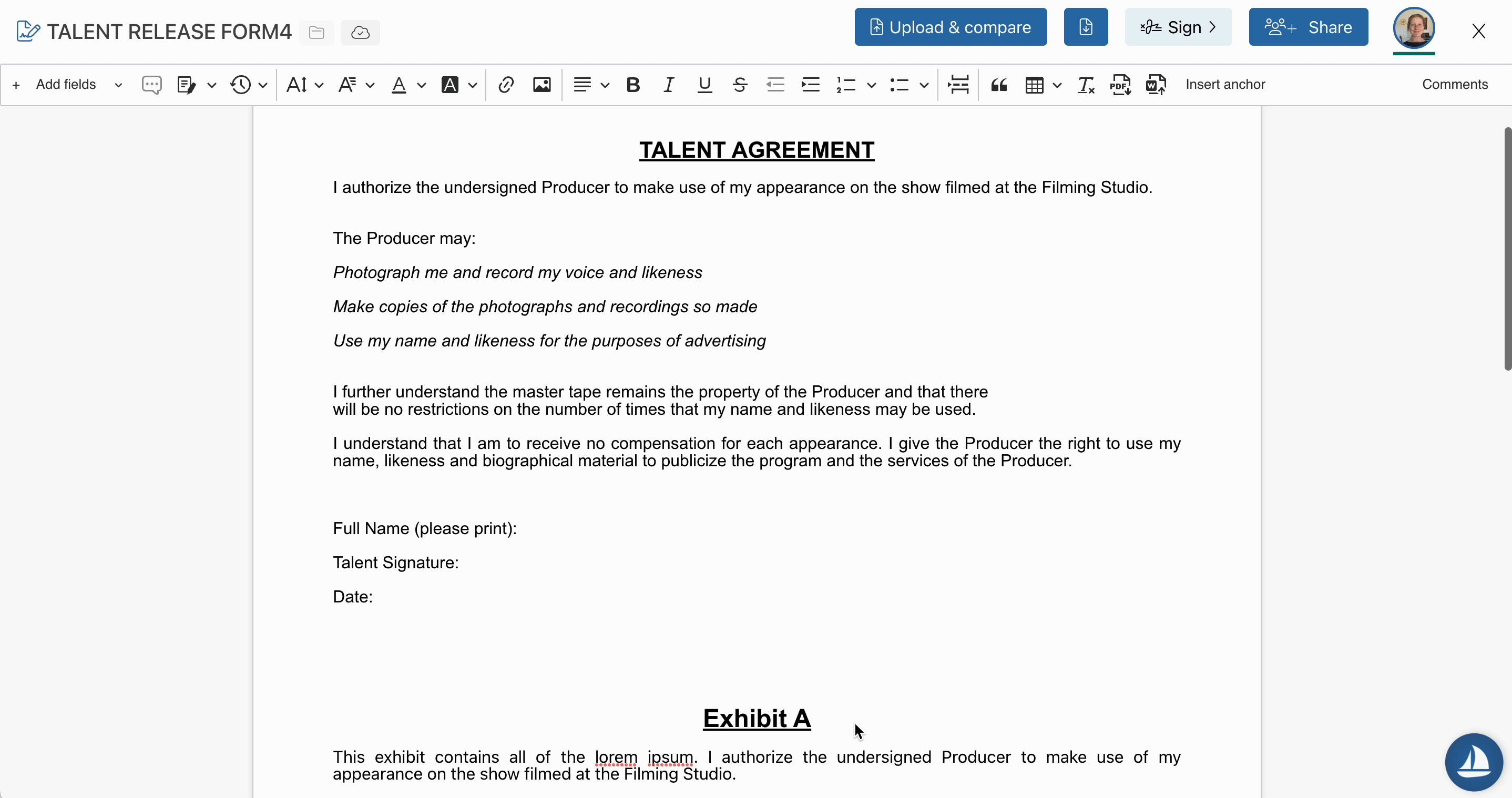Expand the font size dropdown chevron
1512x798 pixels.
point(319,86)
